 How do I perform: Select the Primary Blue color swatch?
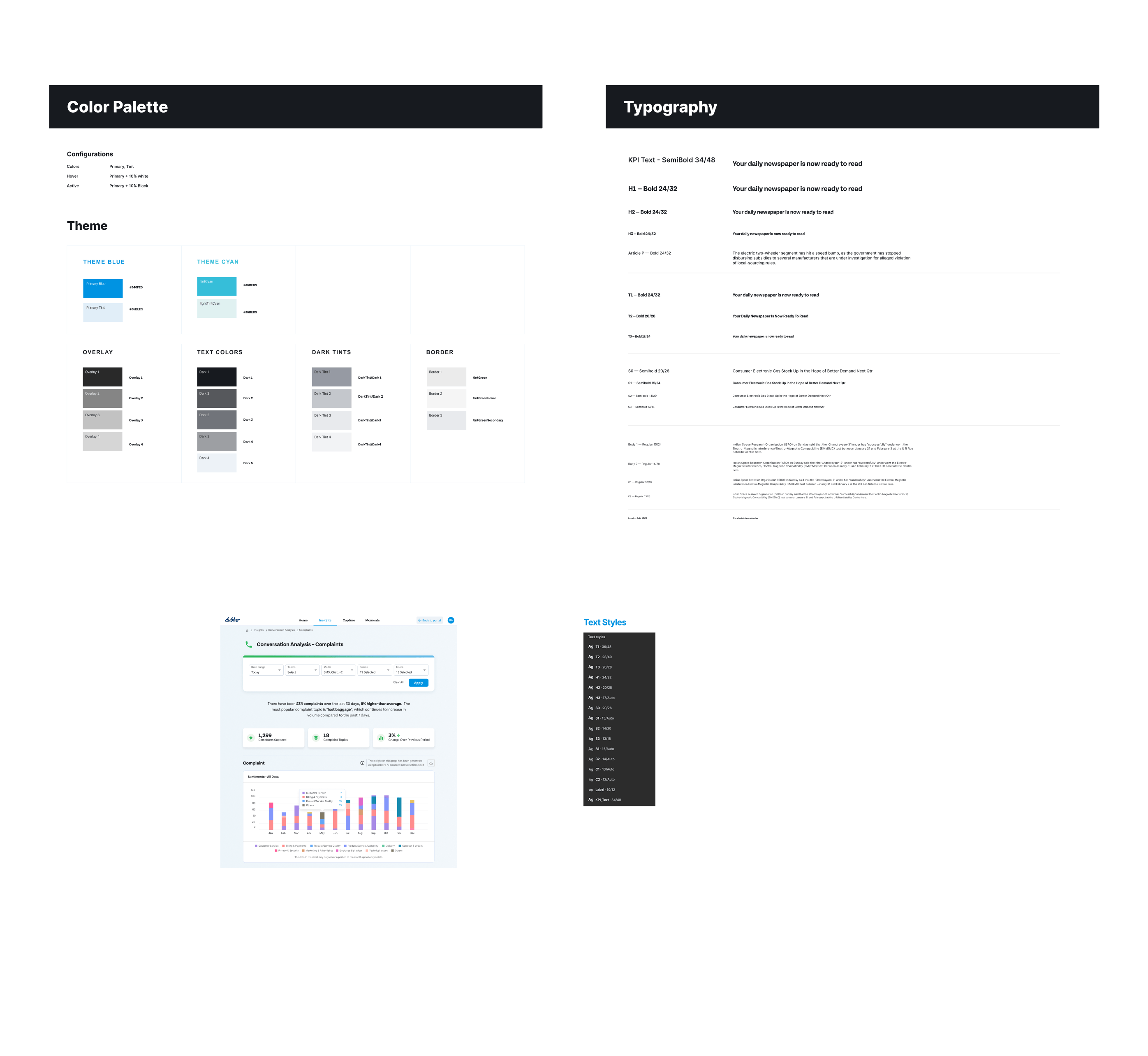click(x=103, y=289)
